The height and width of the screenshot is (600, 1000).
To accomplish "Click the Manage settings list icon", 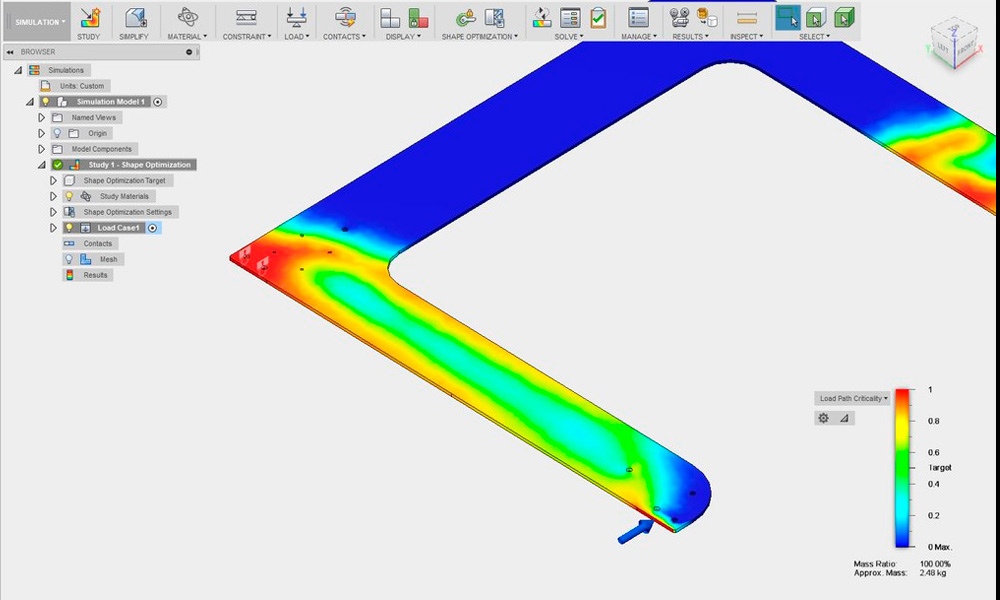I will [x=638, y=17].
